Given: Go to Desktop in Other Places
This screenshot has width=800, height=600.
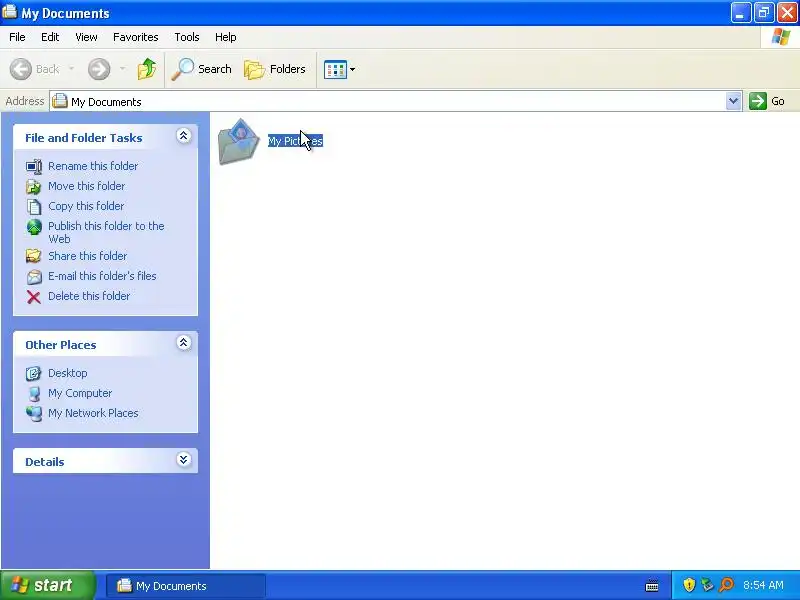Looking at the screenshot, I should tap(67, 373).
